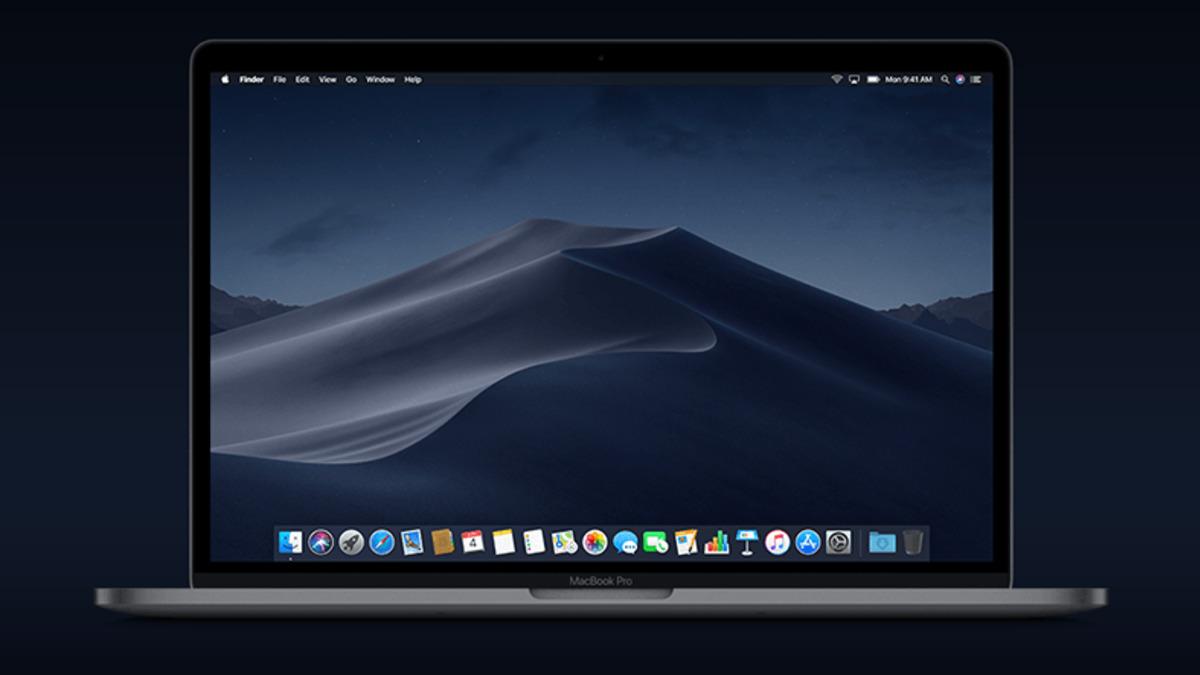The width and height of the screenshot is (1200, 675).
Task: Open the Finder Go menu
Action: [x=350, y=78]
